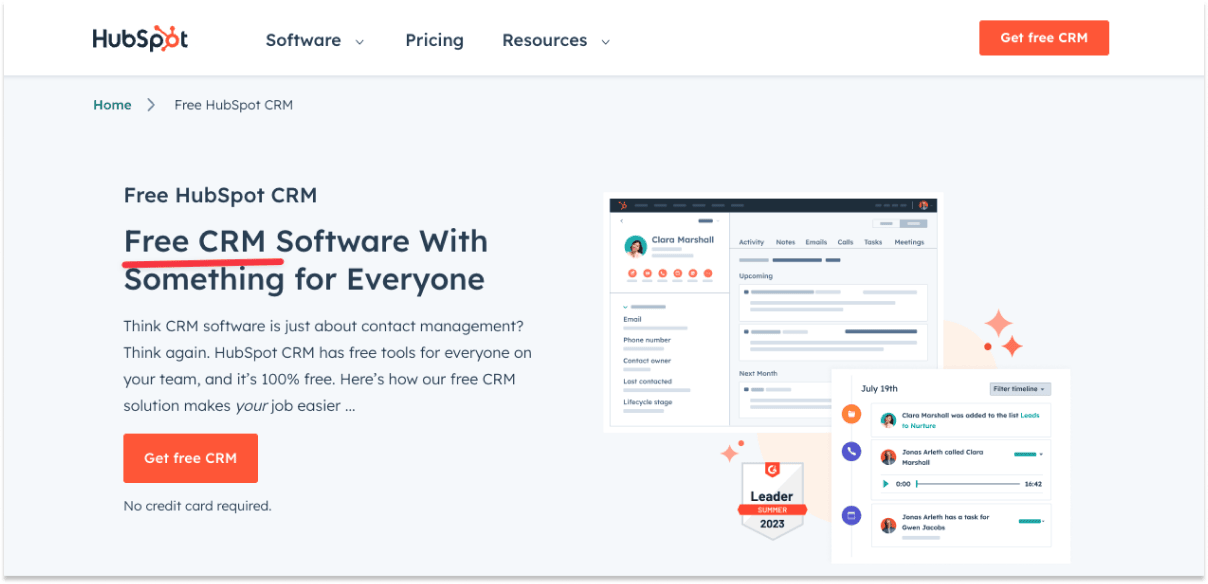Click the Get free CRM hero button
This screenshot has height=584, width=1208.
pos(190,458)
